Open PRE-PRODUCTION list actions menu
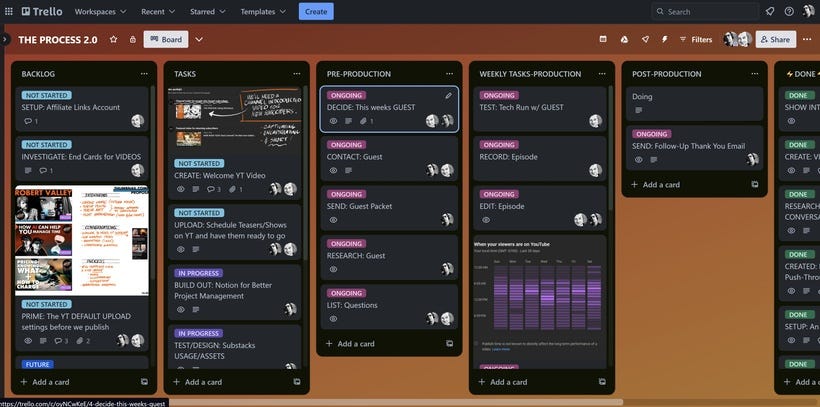This screenshot has width=820, height=407. pos(449,74)
